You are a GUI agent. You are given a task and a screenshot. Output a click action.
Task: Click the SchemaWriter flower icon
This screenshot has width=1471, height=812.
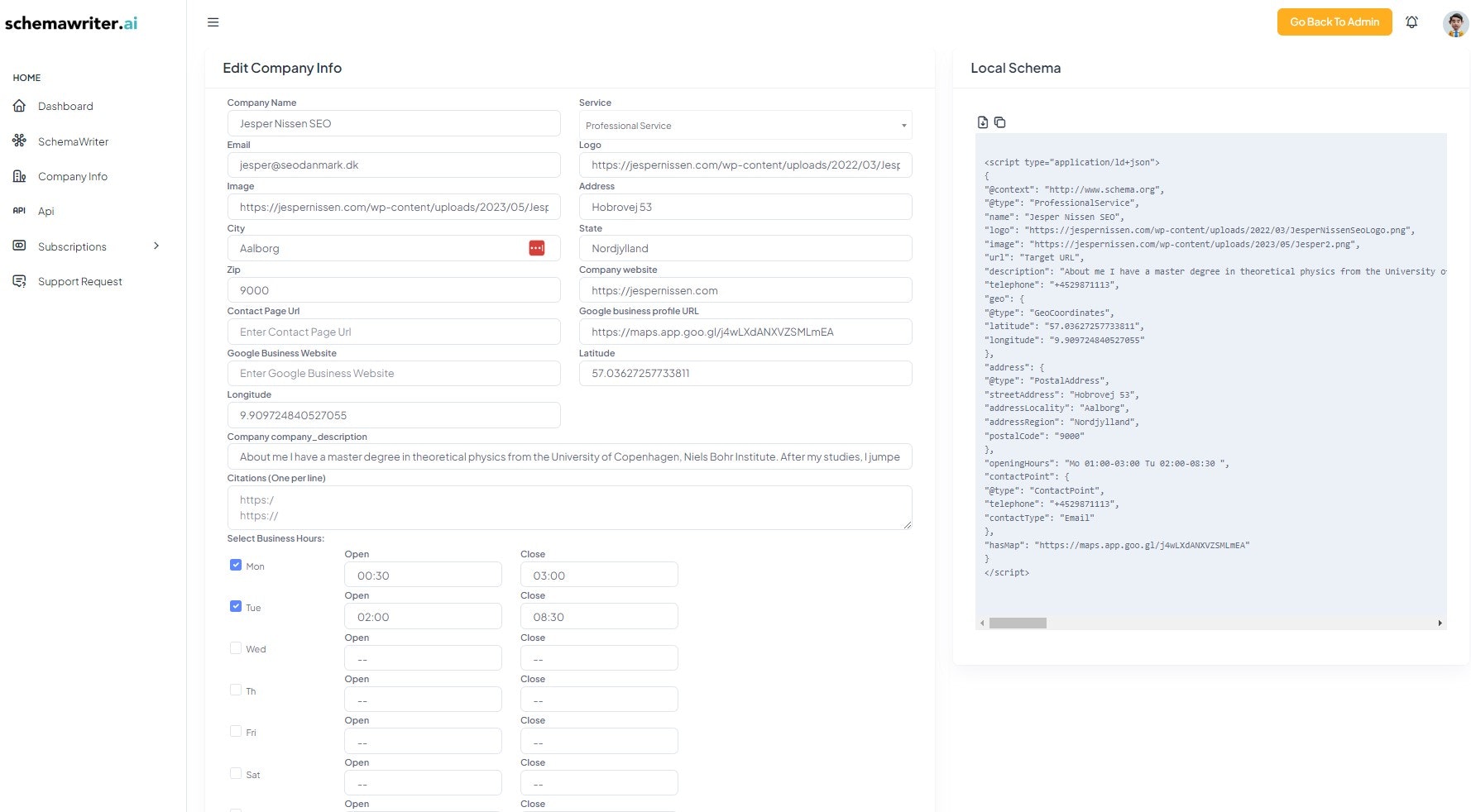click(x=20, y=141)
